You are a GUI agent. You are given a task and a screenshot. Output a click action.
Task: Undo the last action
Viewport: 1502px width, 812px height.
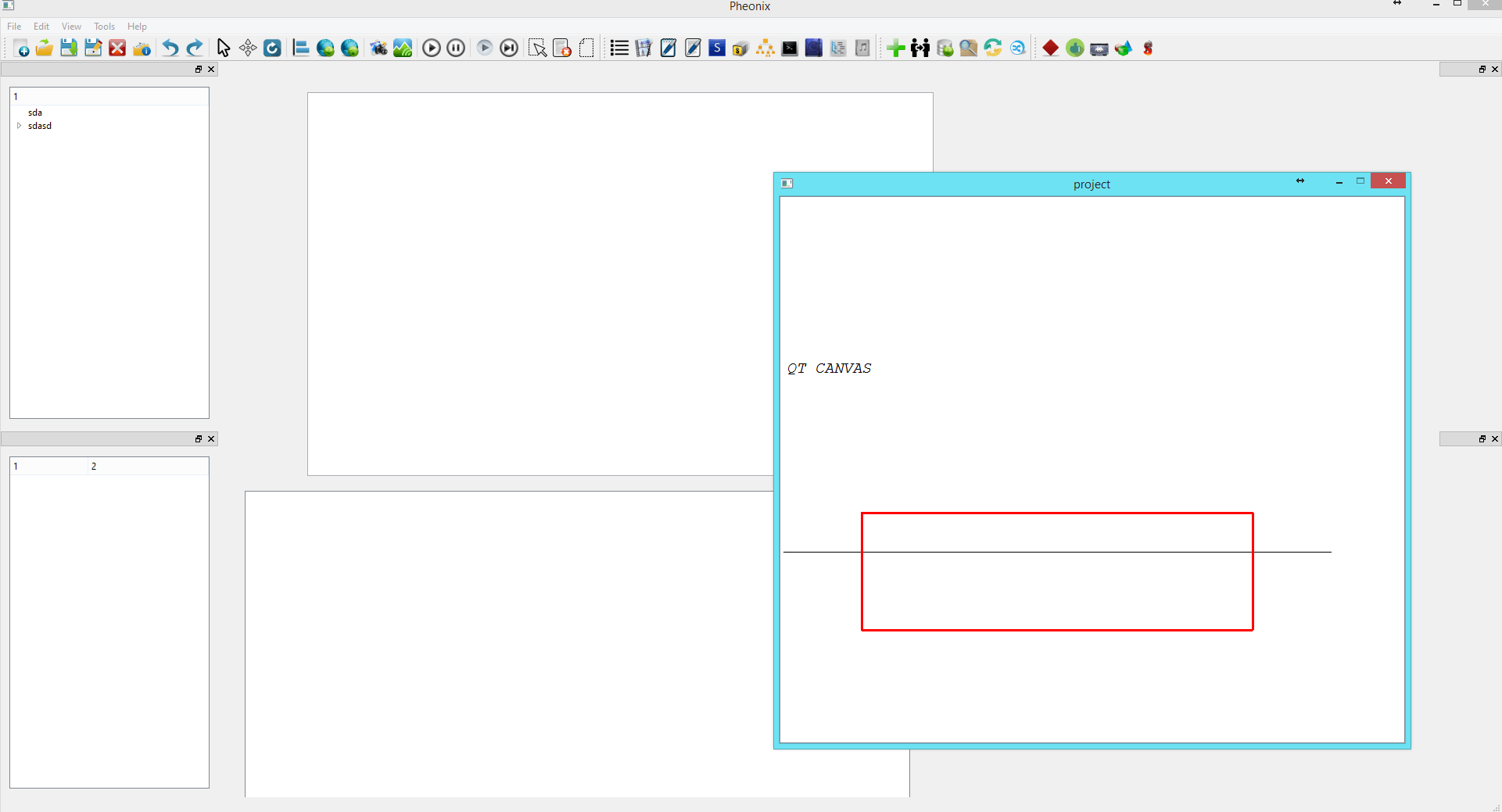[170, 48]
